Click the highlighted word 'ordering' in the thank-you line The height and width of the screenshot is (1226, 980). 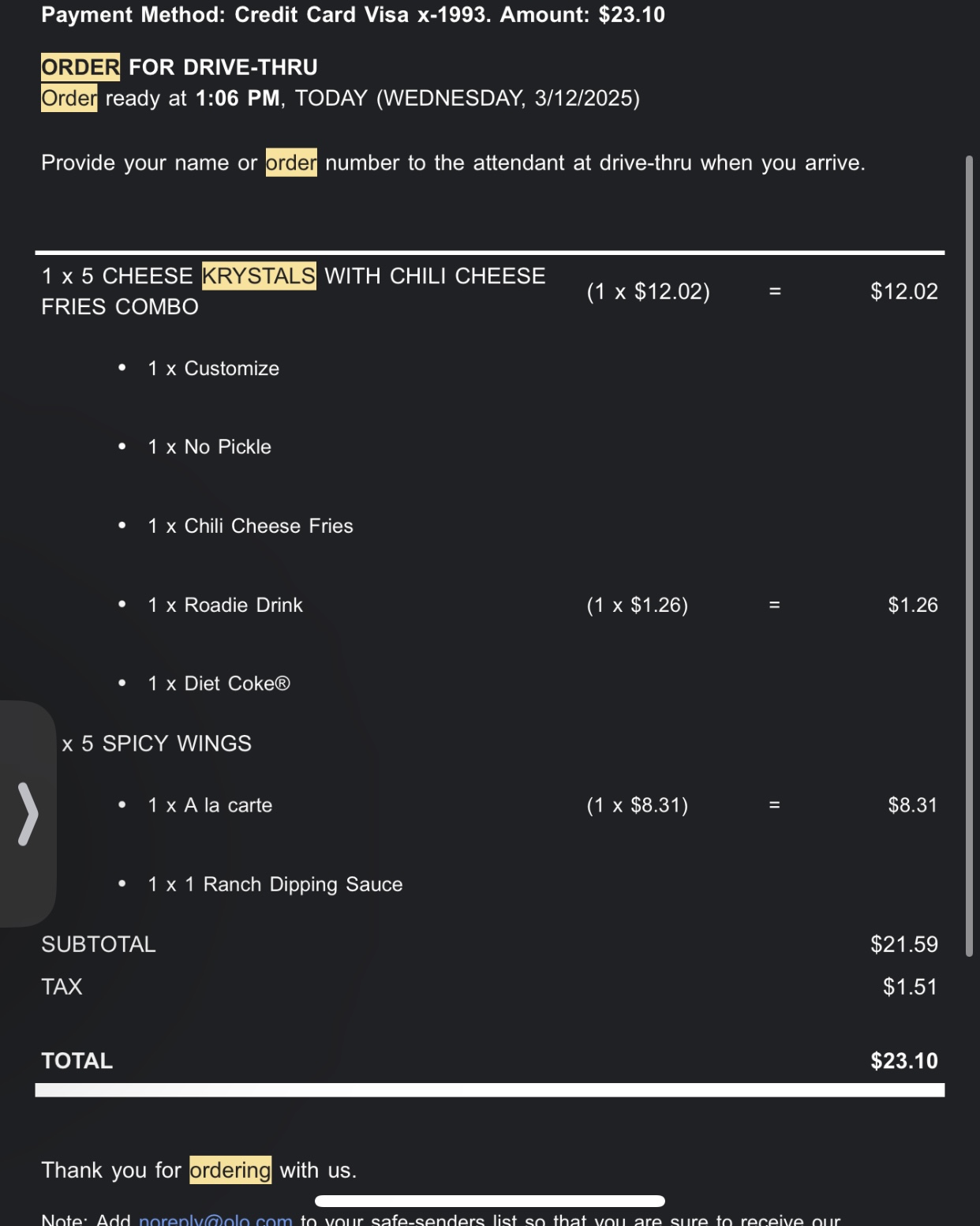coord(230,1170)
